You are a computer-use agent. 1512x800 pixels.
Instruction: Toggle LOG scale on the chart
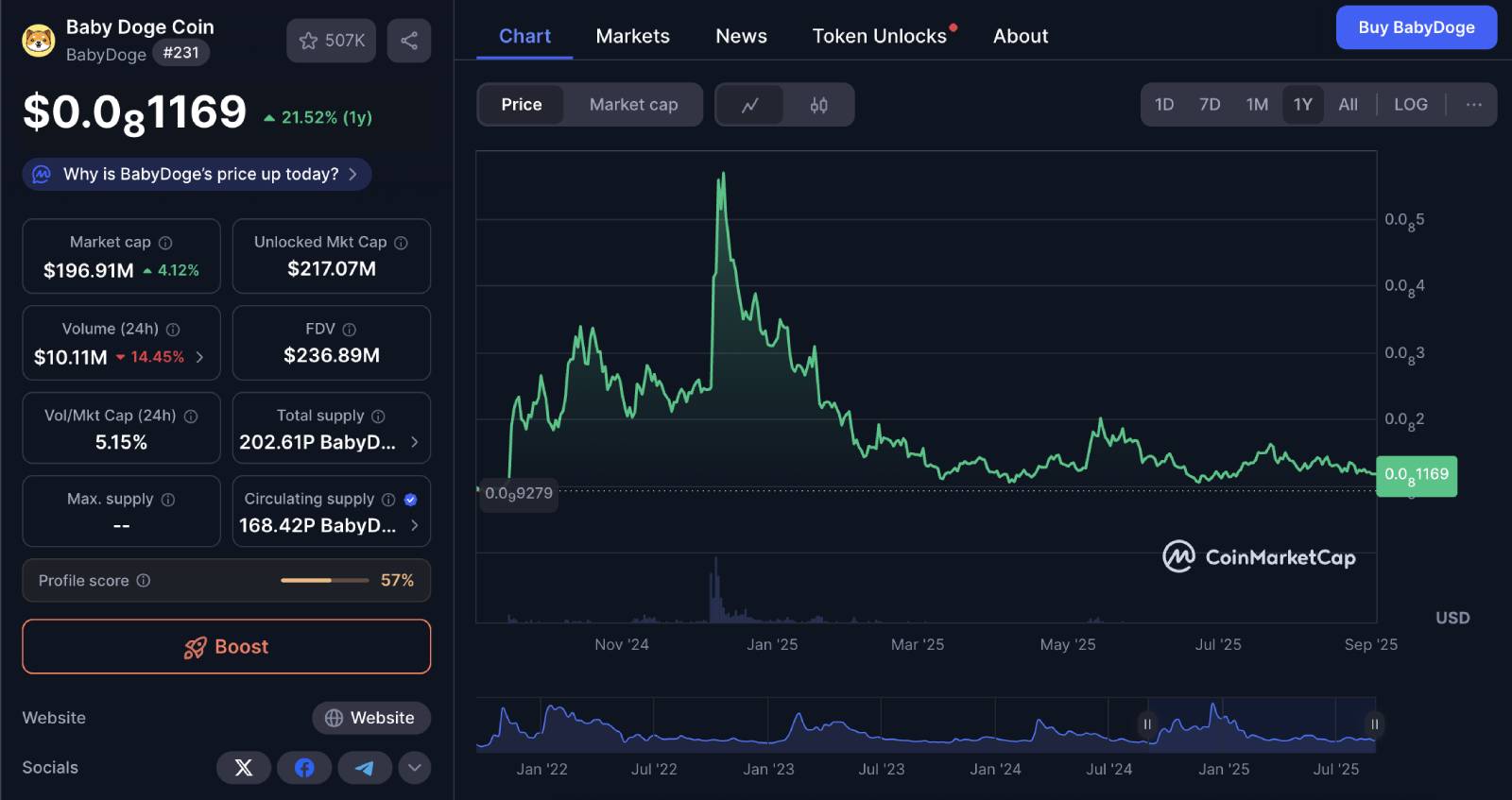click(1411, 105)
